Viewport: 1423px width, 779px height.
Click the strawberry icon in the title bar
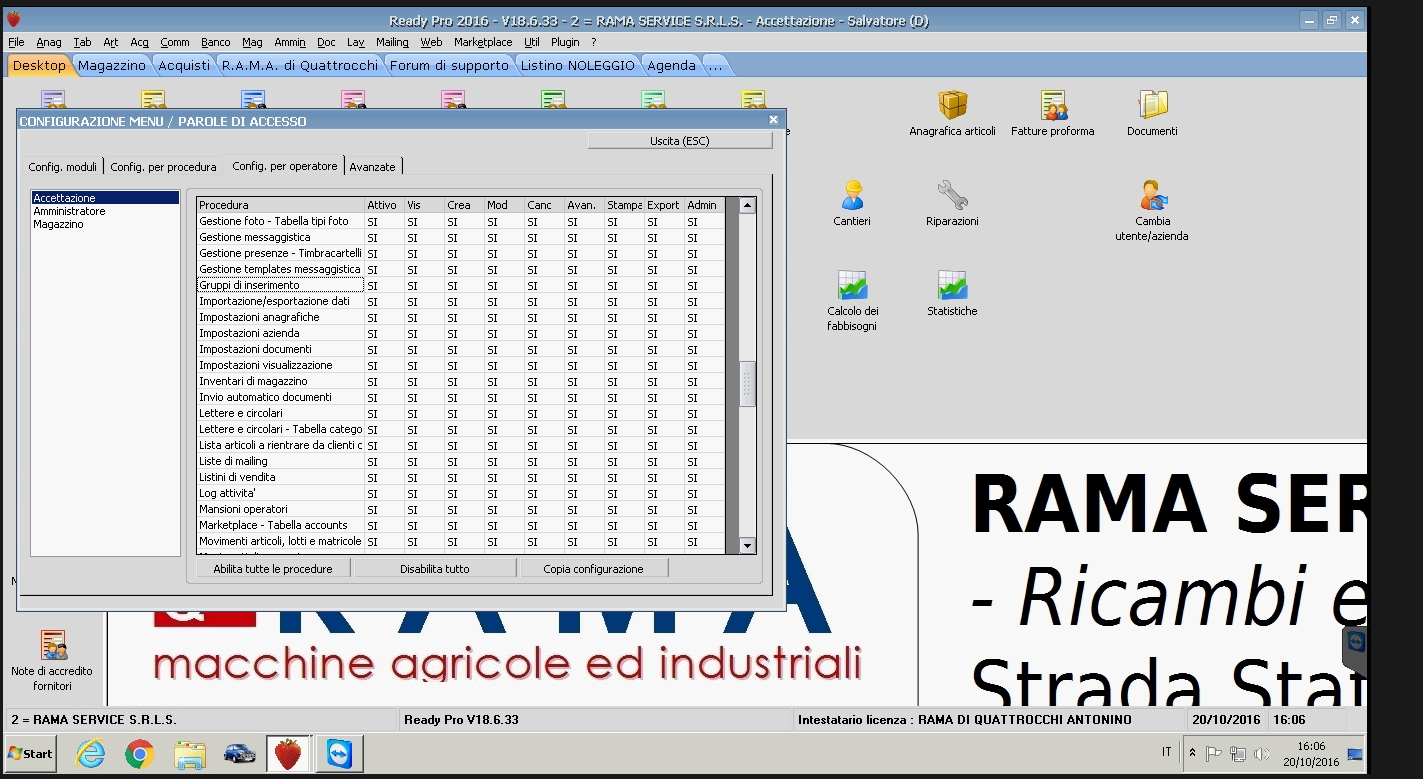(x=13, y=19)
